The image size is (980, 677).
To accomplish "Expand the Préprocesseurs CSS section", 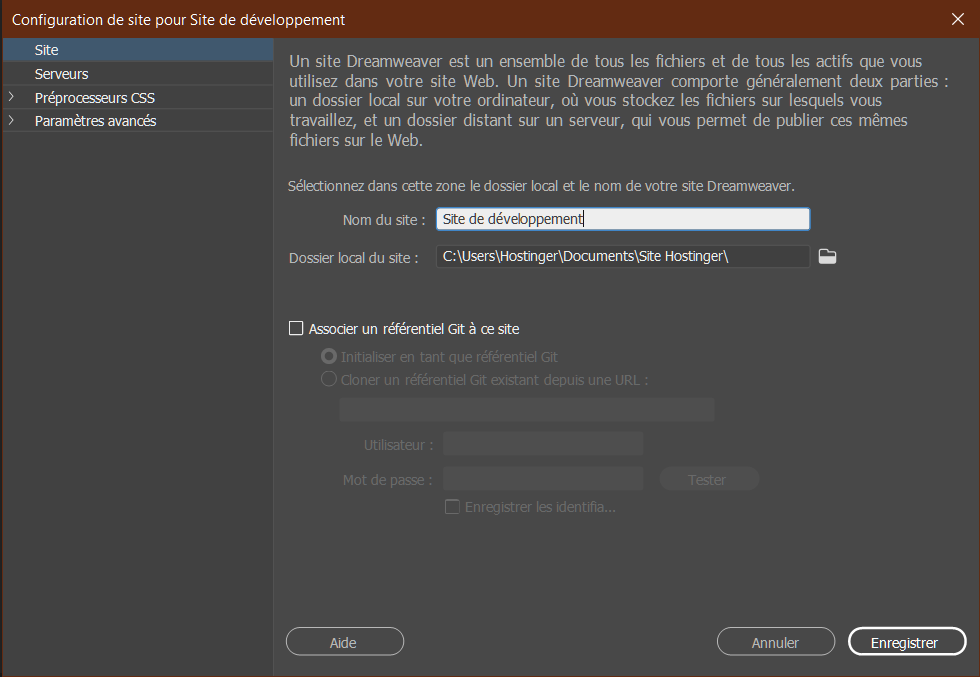I will click(12, 97).
